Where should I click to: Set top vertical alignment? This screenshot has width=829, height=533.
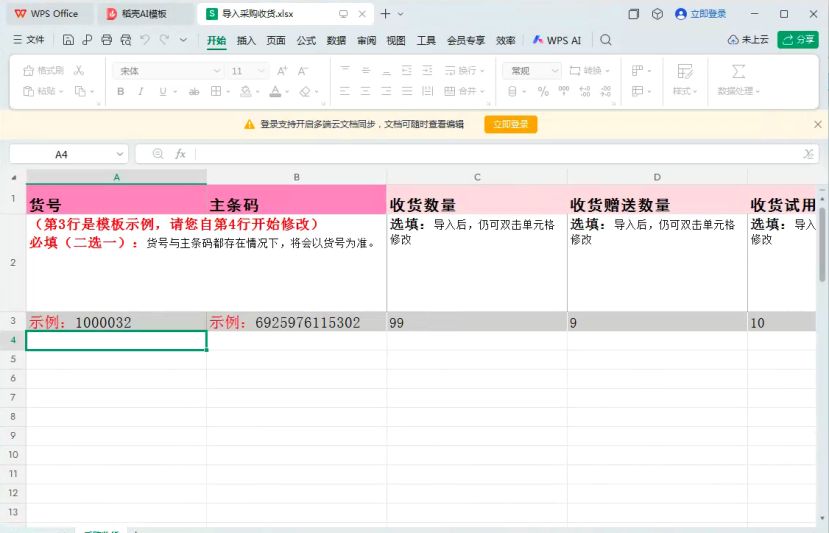(x=345, y=70)
